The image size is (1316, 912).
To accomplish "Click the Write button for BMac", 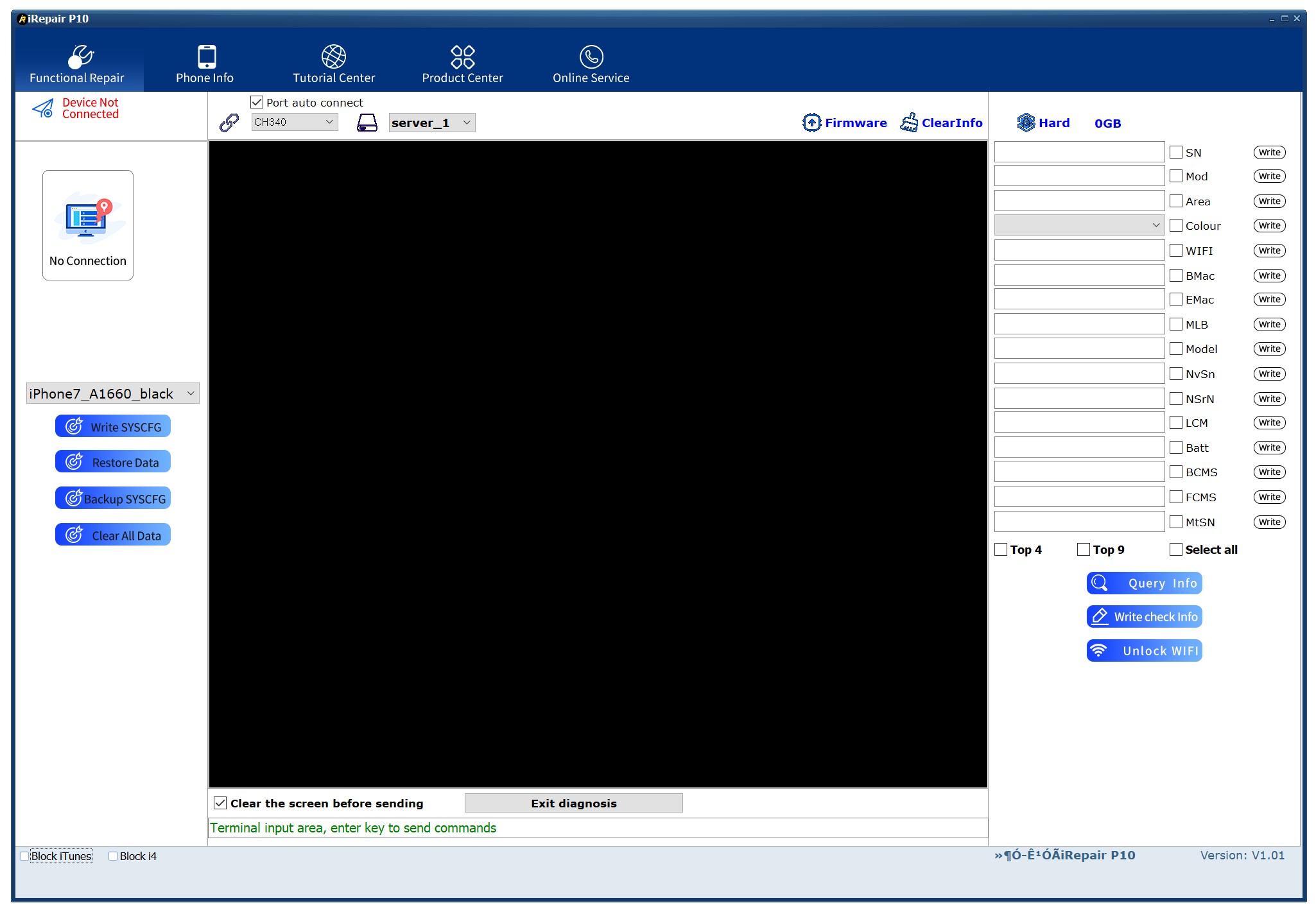I will coord(1270,275).
